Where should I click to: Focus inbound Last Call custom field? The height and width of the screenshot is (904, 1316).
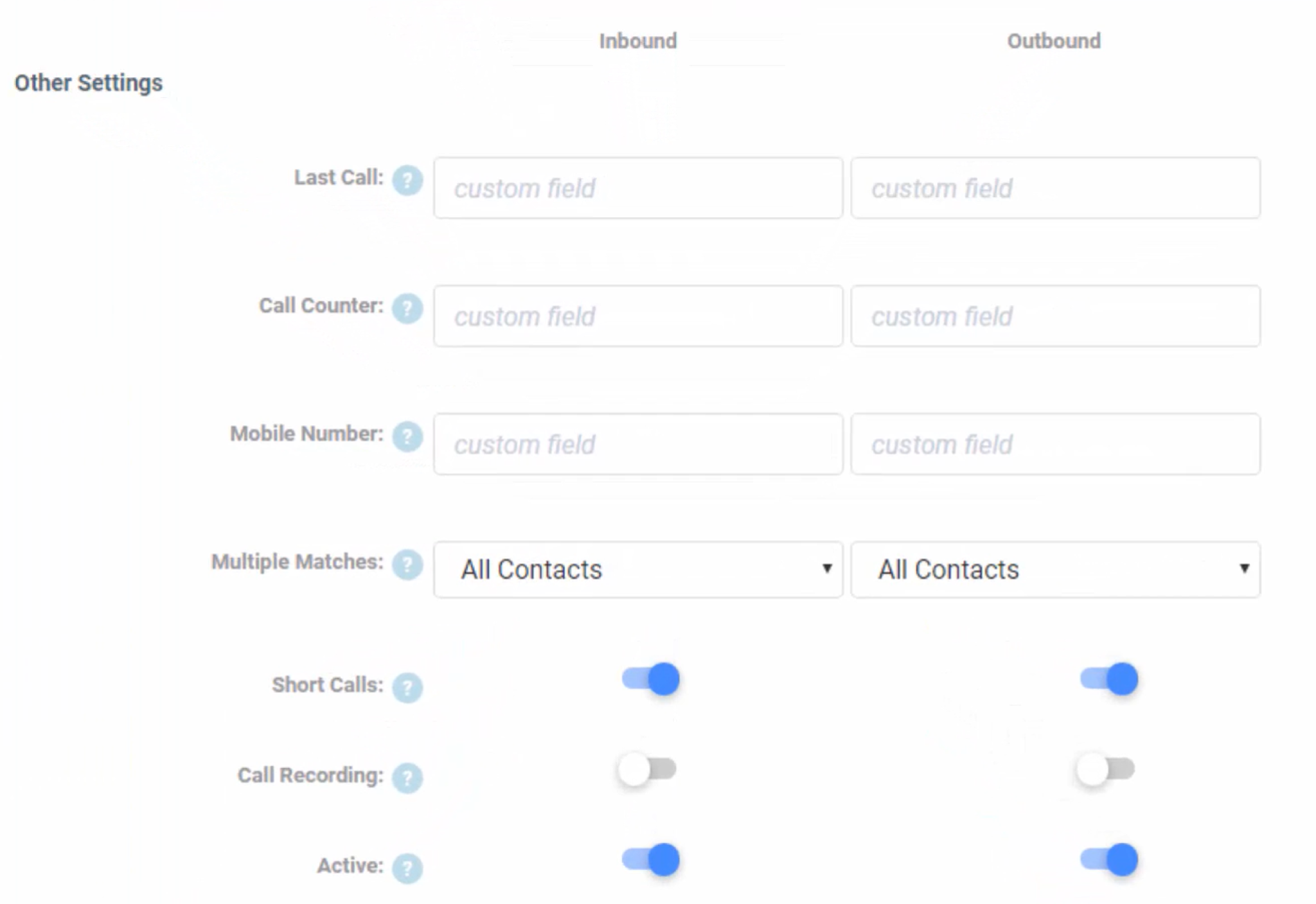(x=638, y=188)
